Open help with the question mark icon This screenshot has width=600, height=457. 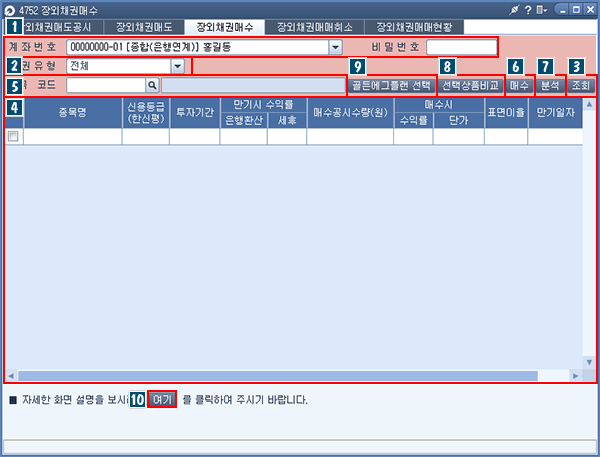(x=528, y=10)
